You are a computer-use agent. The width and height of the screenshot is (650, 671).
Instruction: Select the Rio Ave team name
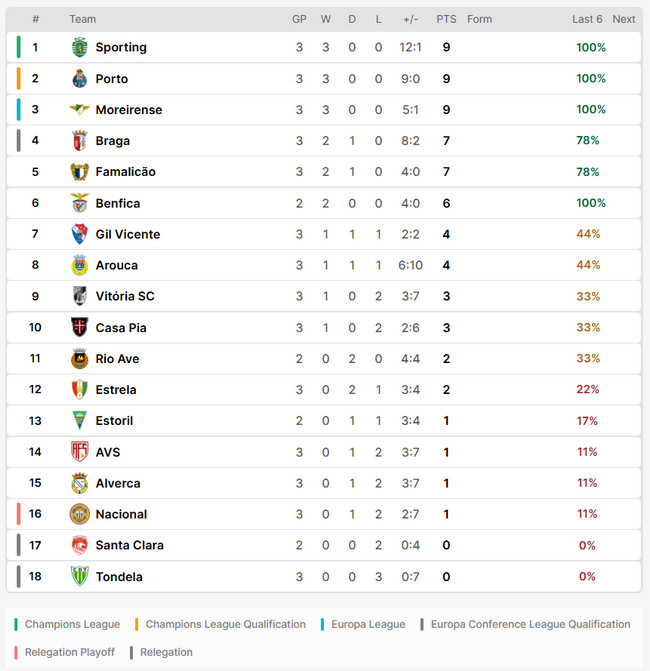coord(117,359)
